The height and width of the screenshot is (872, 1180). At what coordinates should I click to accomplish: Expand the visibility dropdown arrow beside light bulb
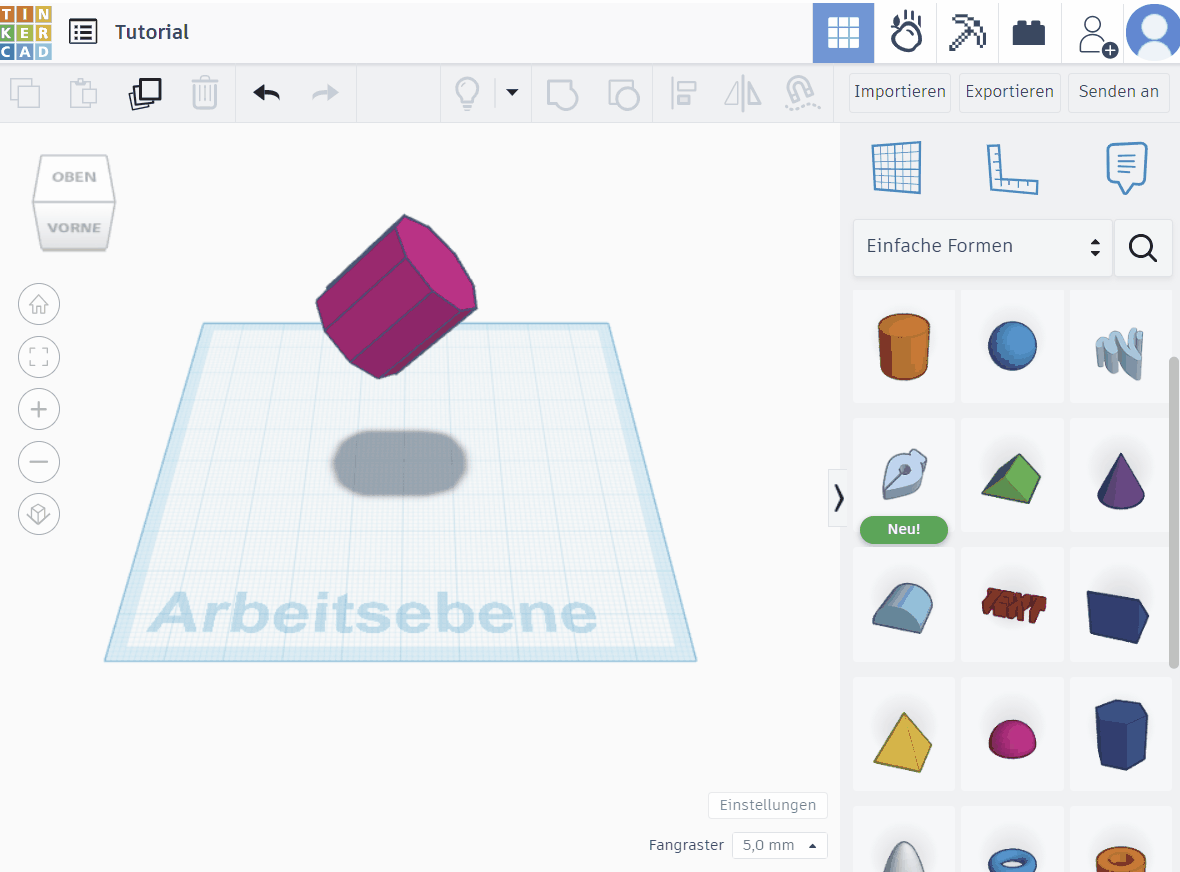(x=512, y=93)
